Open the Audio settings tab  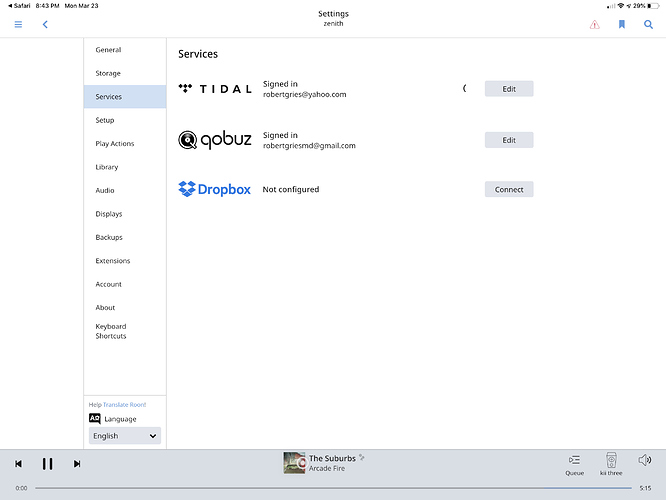point(125,190)
